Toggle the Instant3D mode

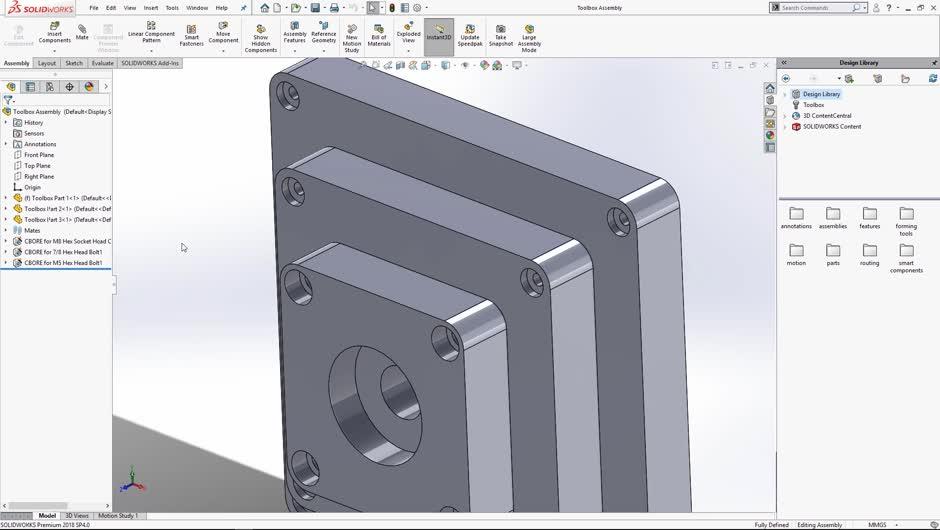pos(438,32)
